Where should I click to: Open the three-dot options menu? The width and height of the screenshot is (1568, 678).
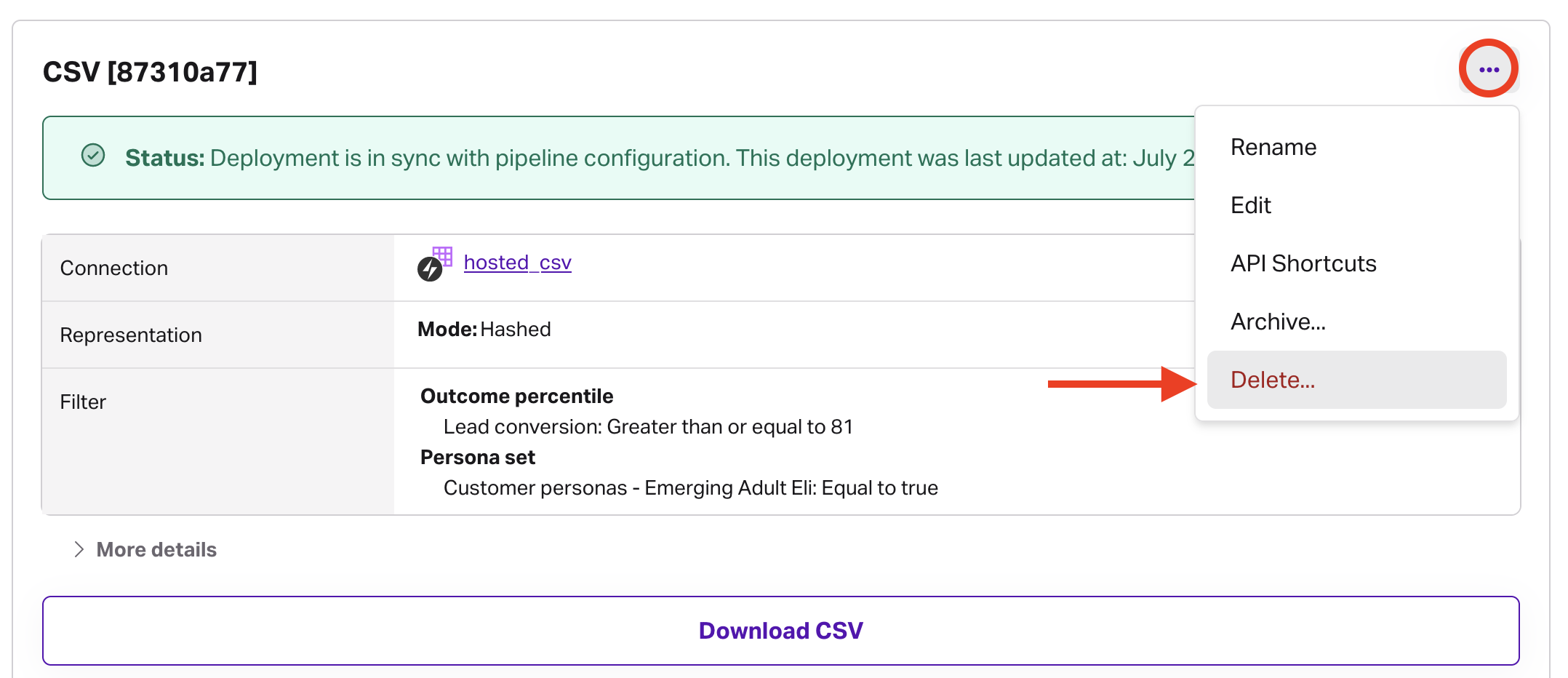tap(1489, 70)
